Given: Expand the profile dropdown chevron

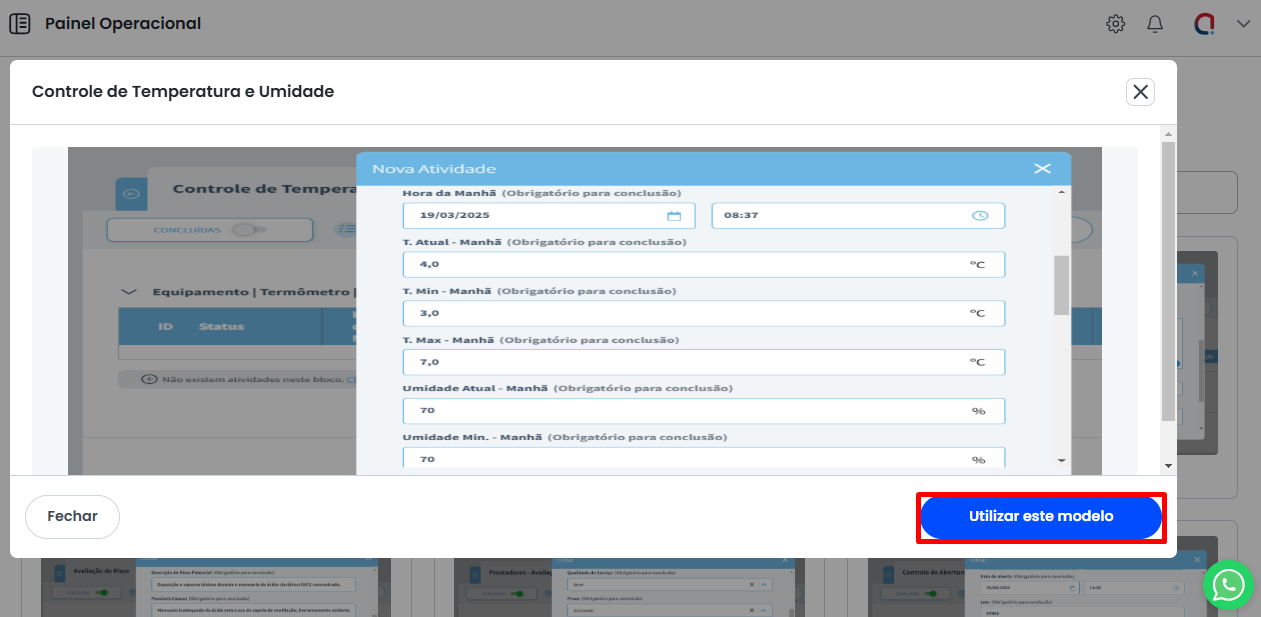Looking at the screenshot, I should click(1243, 24).
